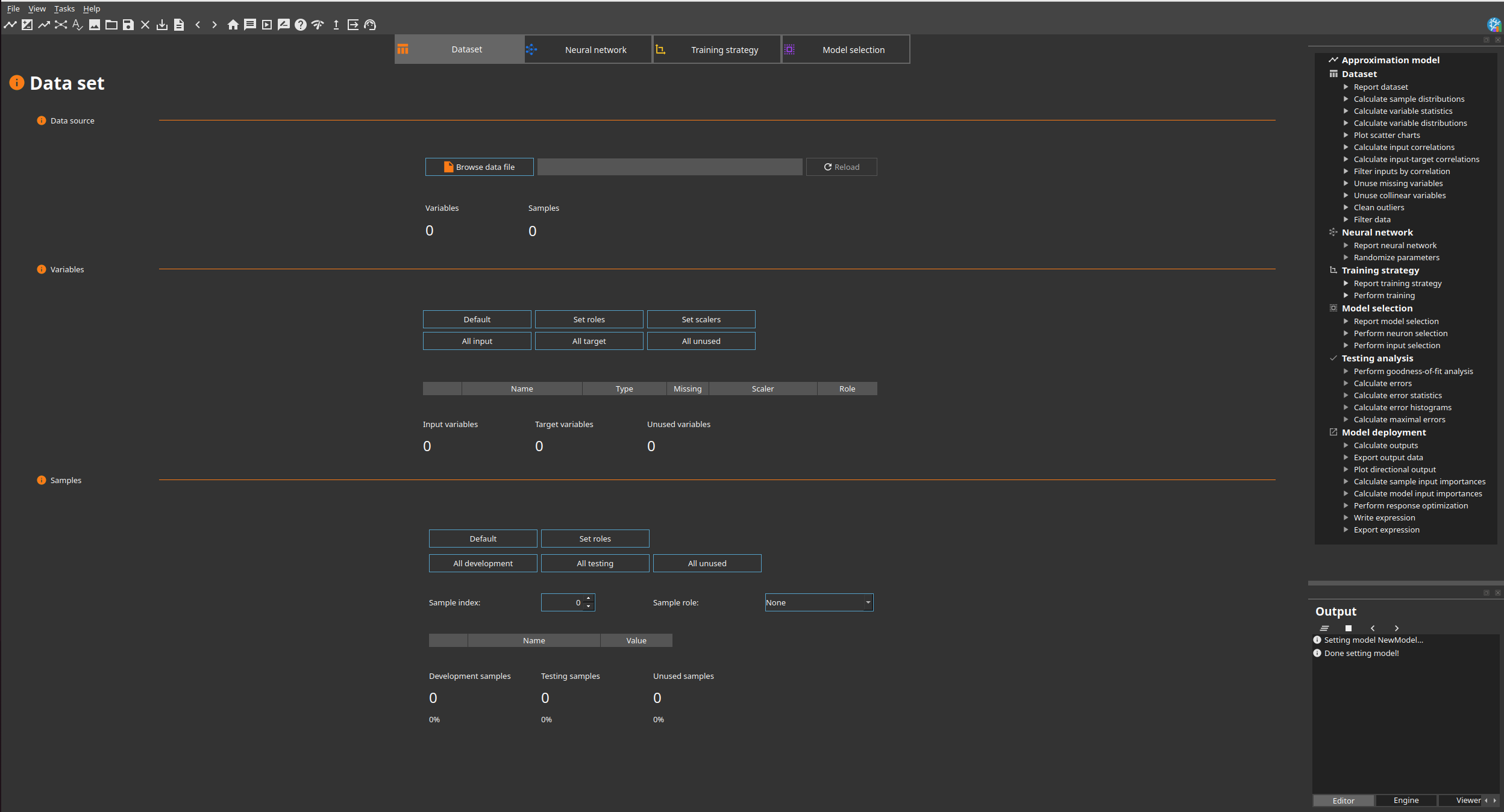Expand the 'Perform training' task arrow

1346,295
